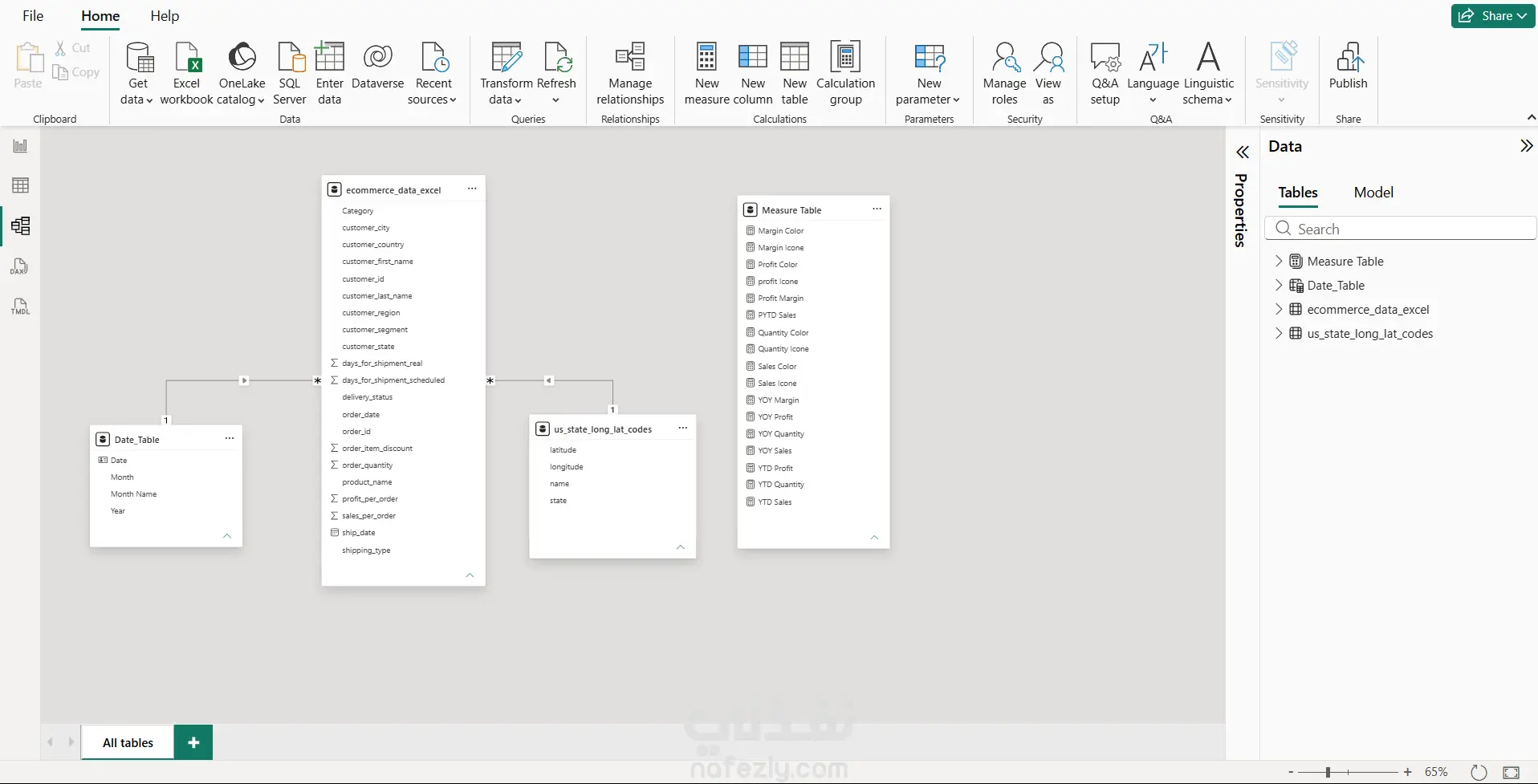Image resolution: width=1538 pixels, height=784 pixels.
Task: Open Recent sources list
Action: click(x=433, y=74)
